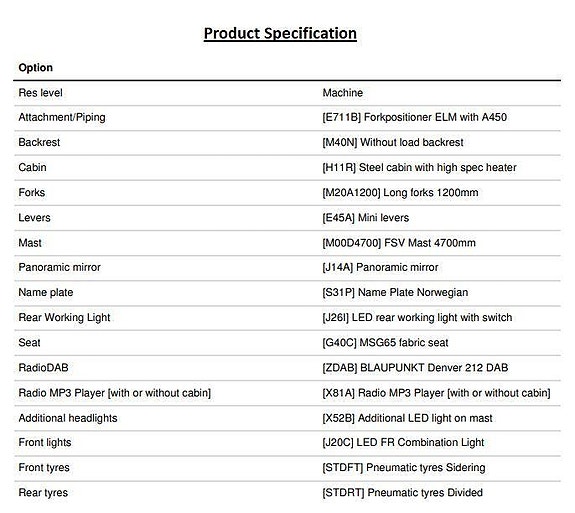Click the Levers row label
This screenshot has width=575, height=513.
[x=34, y=218]
